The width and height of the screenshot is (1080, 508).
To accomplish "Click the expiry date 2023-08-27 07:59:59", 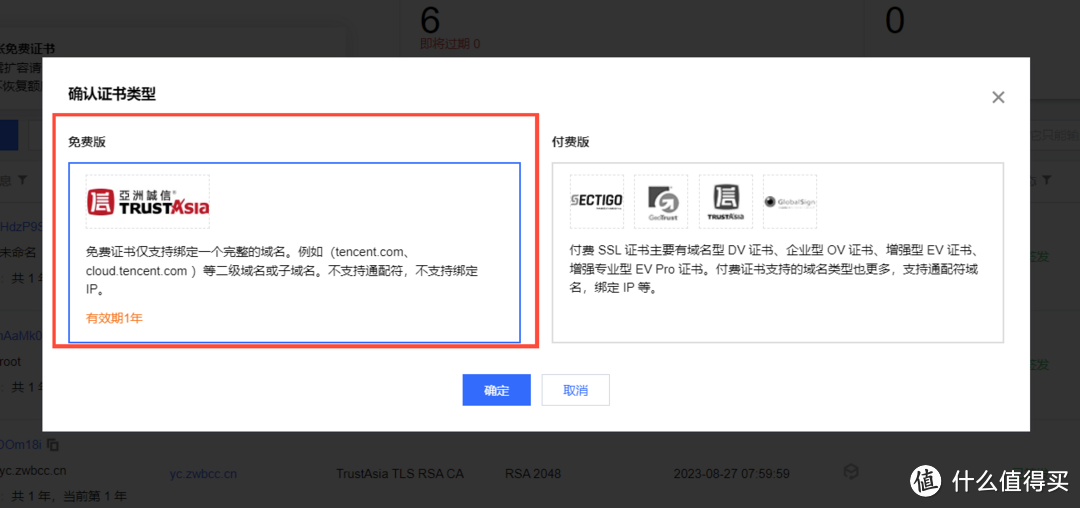I will tap(731, 474).
